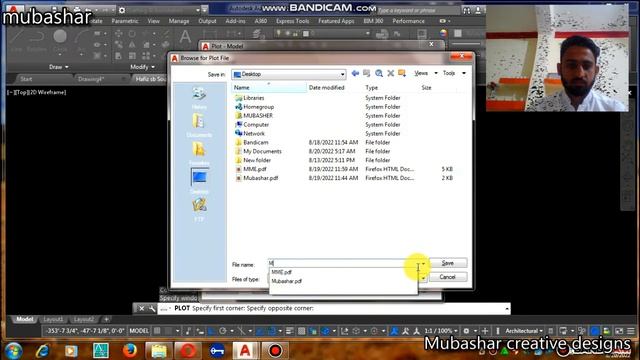
Task: Select the Network entry
Action: coord(250,133)
